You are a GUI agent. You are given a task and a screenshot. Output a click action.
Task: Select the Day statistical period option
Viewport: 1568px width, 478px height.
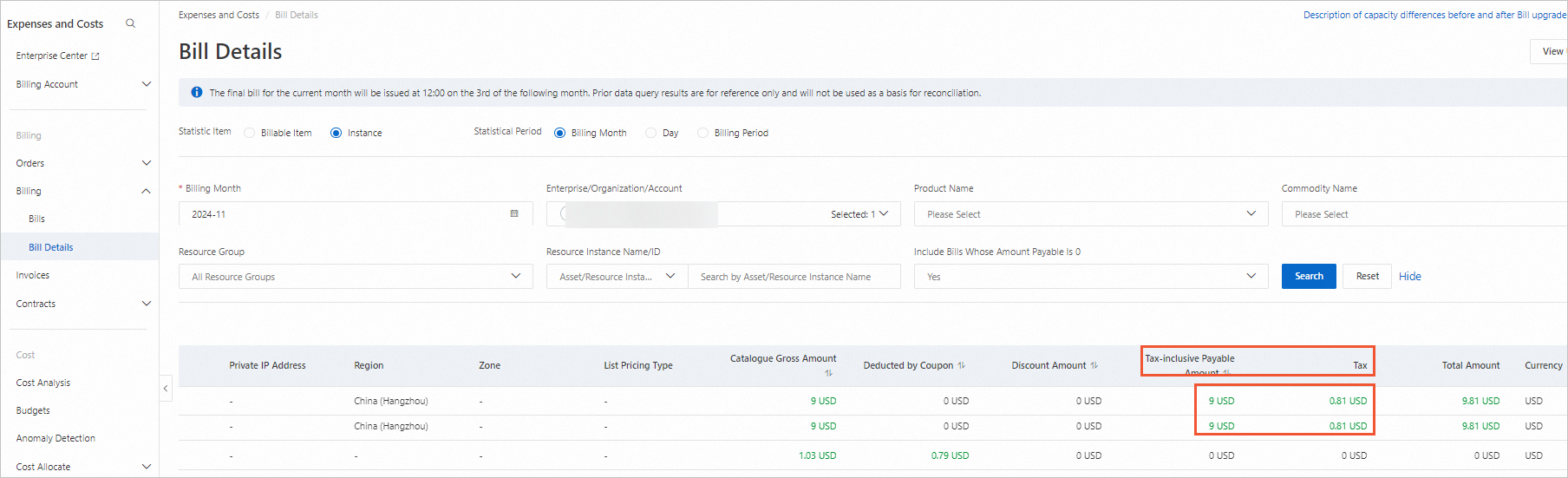click(651, 133)
